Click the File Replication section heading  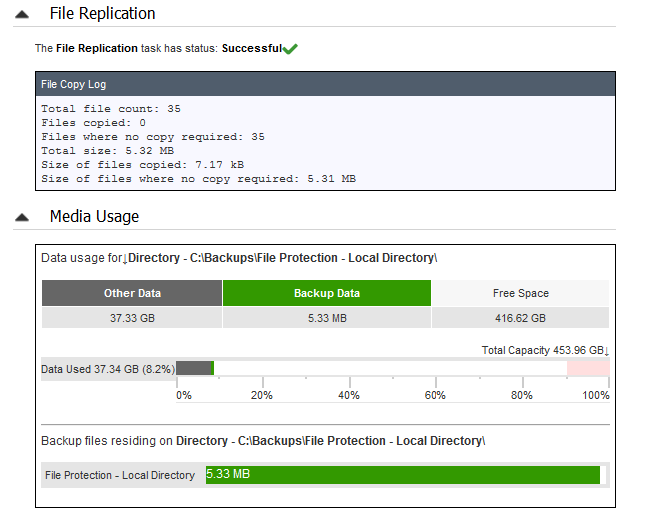click(102, 14)
